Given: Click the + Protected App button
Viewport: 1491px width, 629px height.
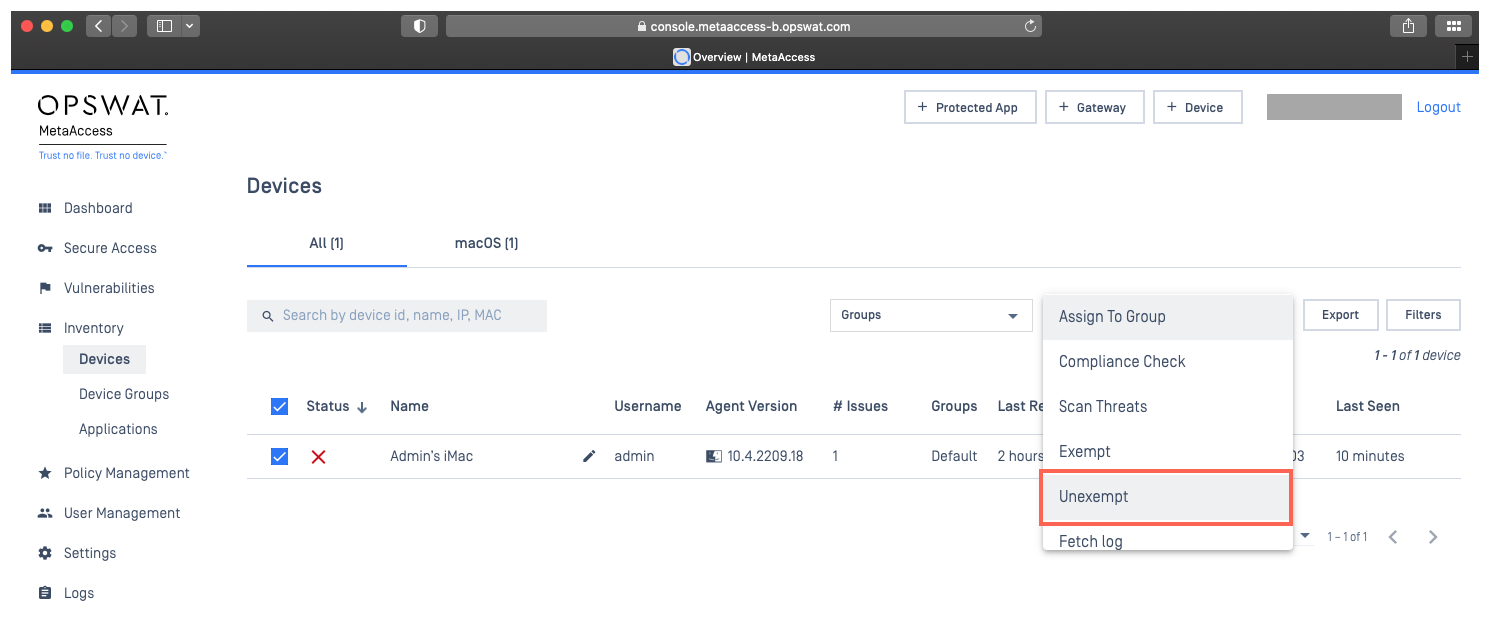Looking at the screenshot, I should pyautogui.click(x=970, y=107).
